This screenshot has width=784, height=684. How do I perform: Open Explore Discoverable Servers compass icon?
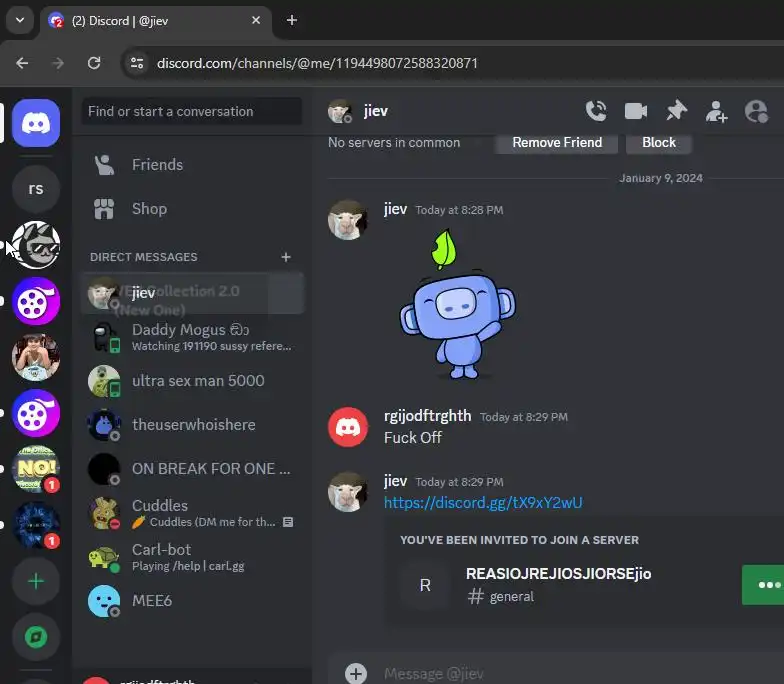[36, 637]
